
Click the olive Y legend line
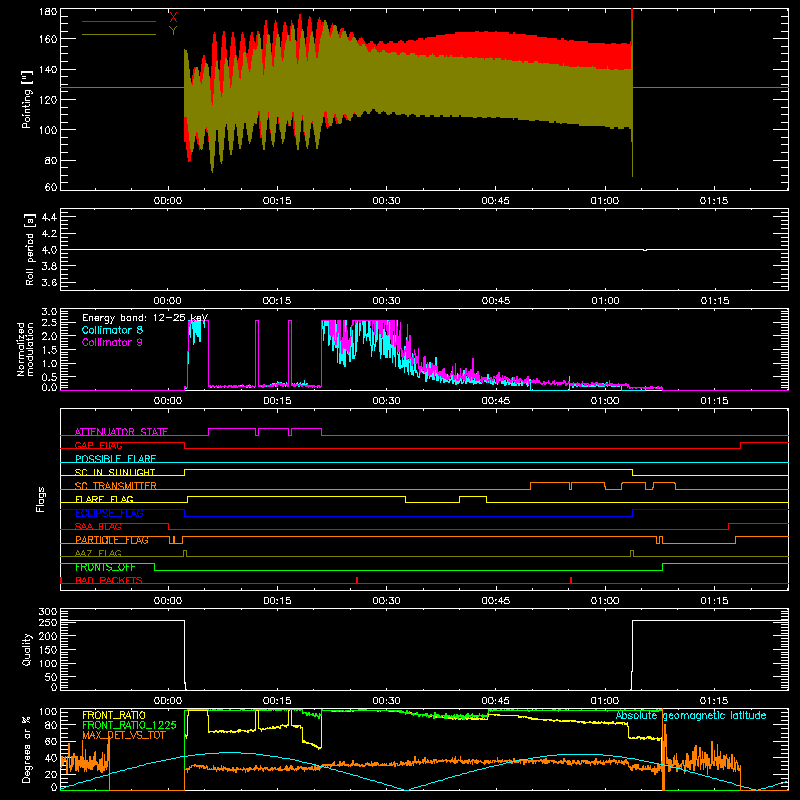pyautogui.click(x=119, y=34)
